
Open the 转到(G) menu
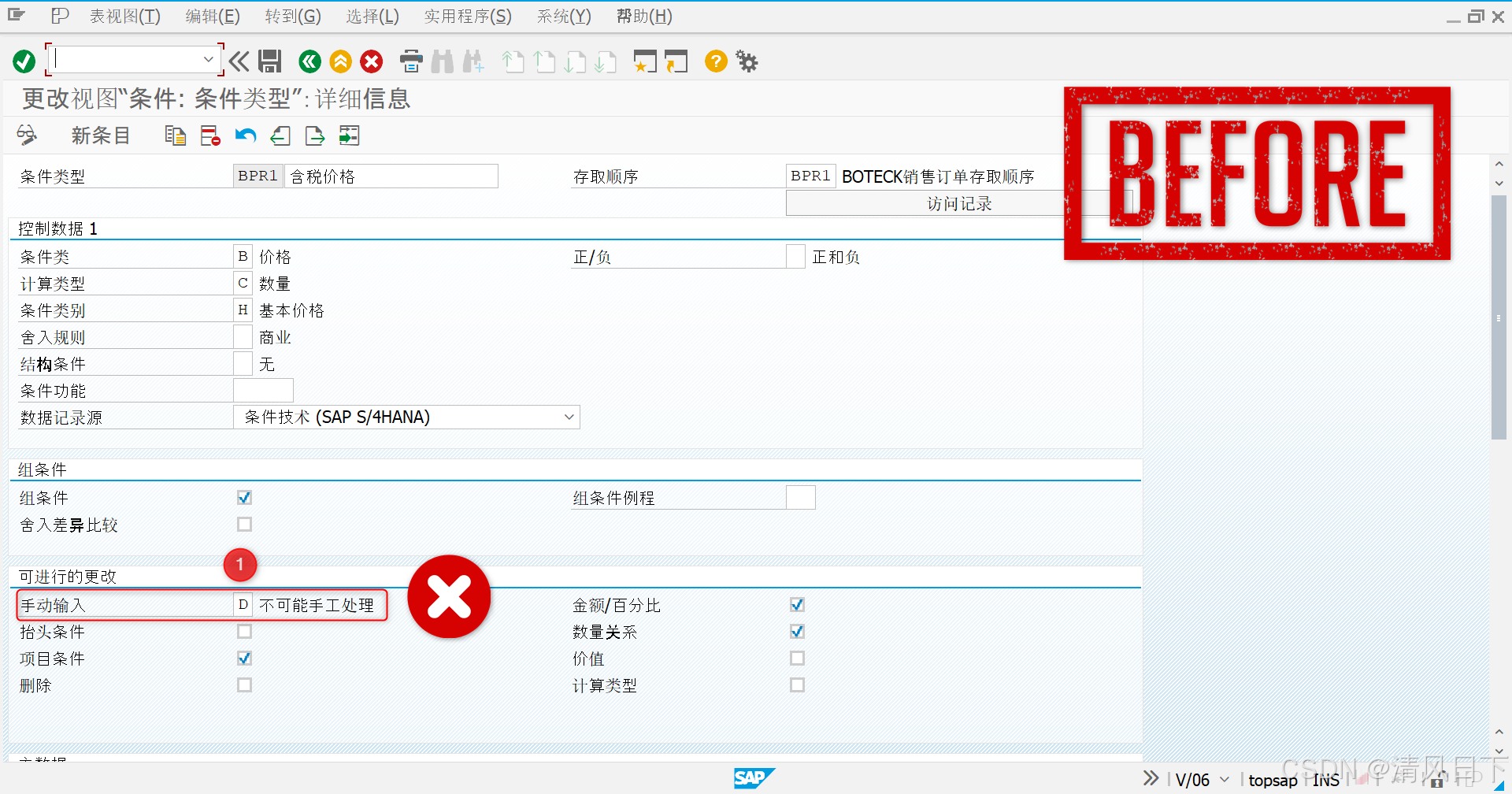pyautogui.click(x=291, y=16)
